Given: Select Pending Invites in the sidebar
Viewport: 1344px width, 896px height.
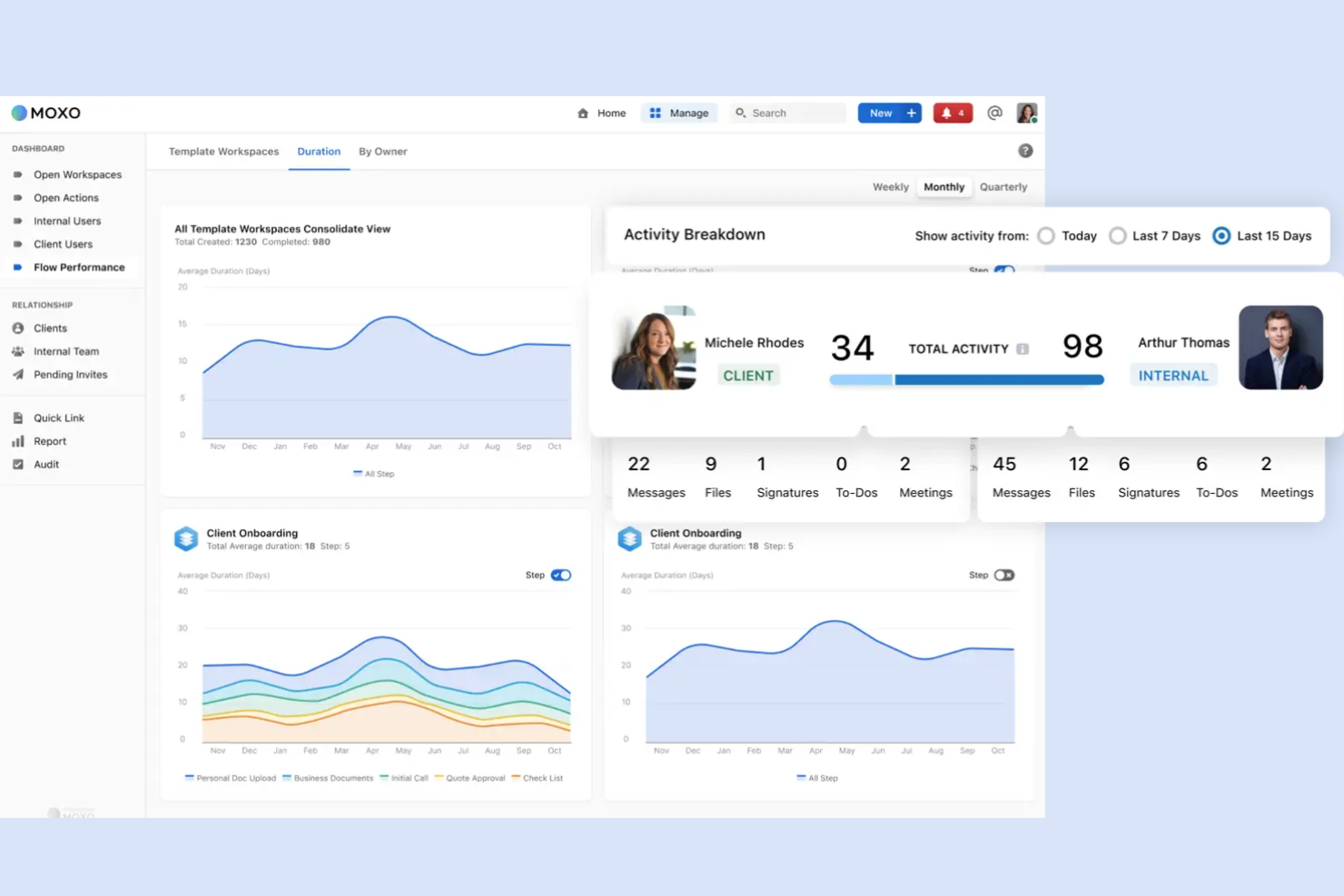Looking at the screenshot, I should coord(71,374).
